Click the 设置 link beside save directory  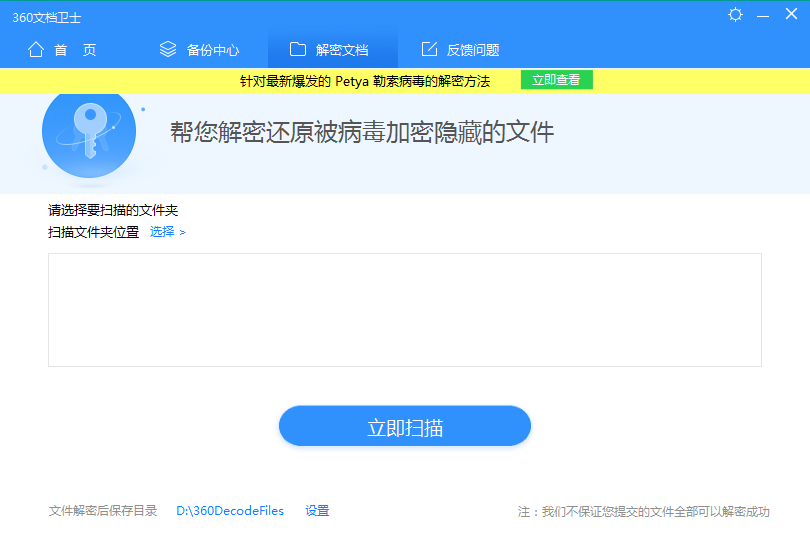317,511
